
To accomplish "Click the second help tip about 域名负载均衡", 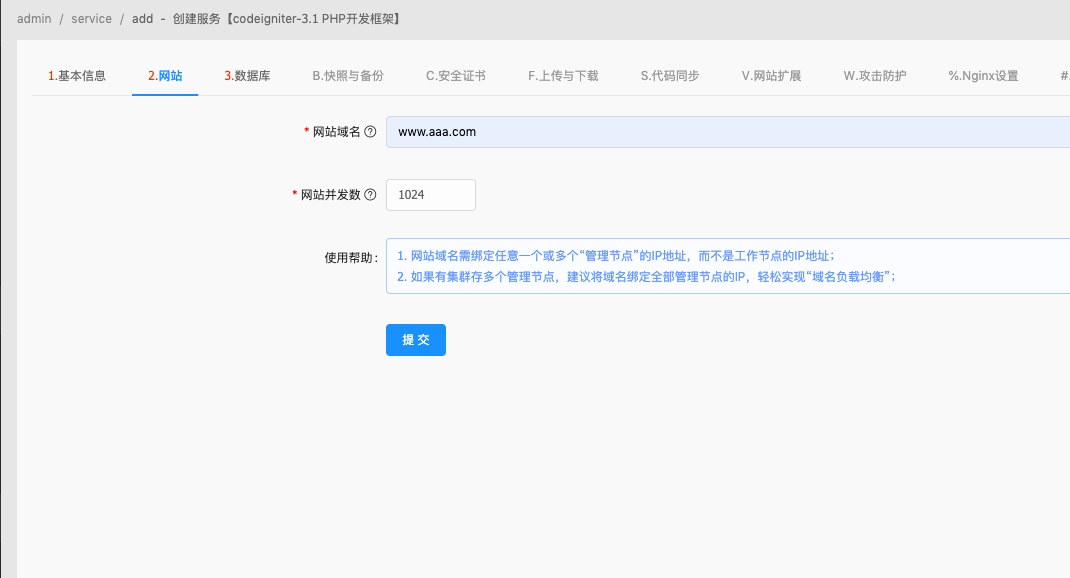I will tap(646, 276).
